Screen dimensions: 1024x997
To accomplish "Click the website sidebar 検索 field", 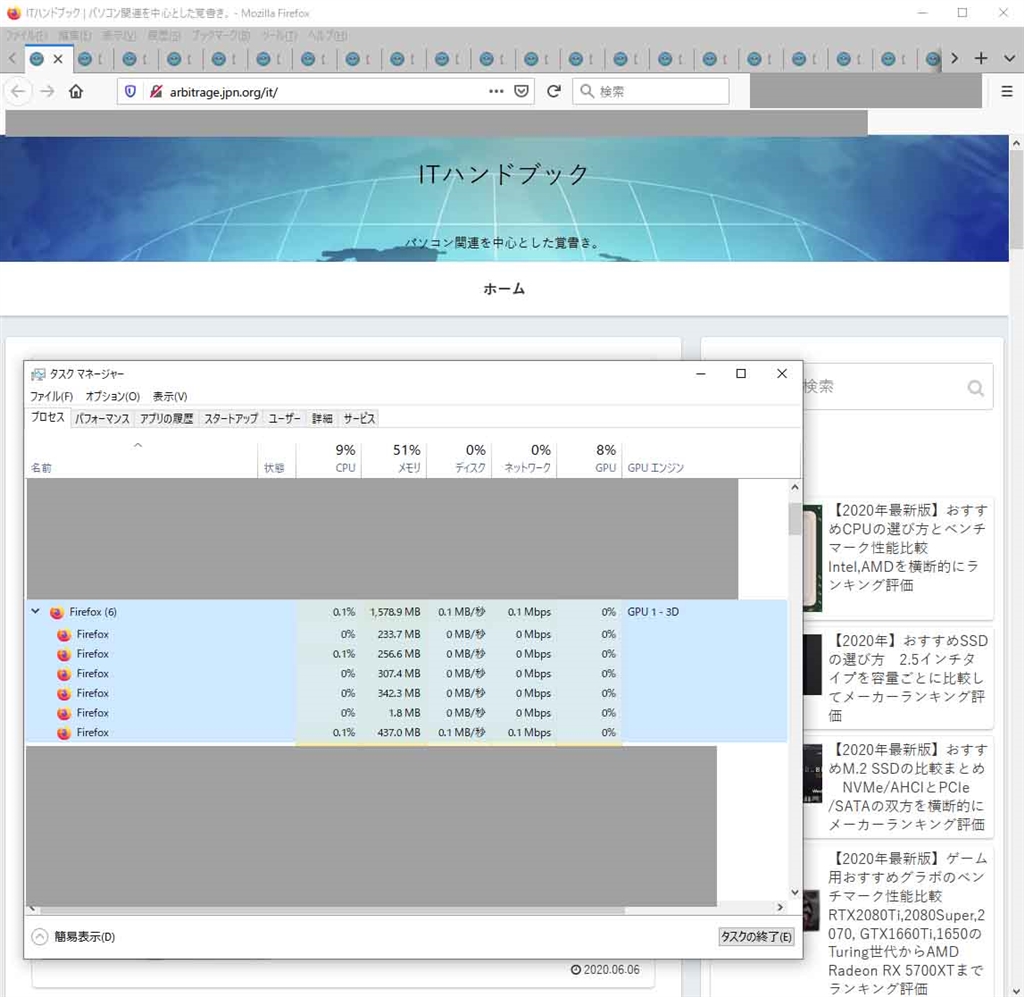I will (x=882, y=387).
